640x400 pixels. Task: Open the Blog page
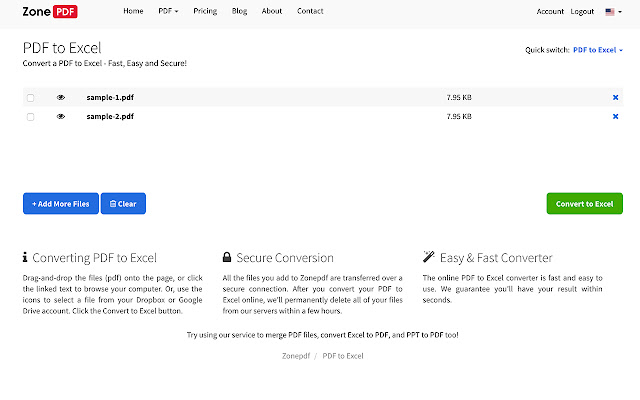coord(239,11)
